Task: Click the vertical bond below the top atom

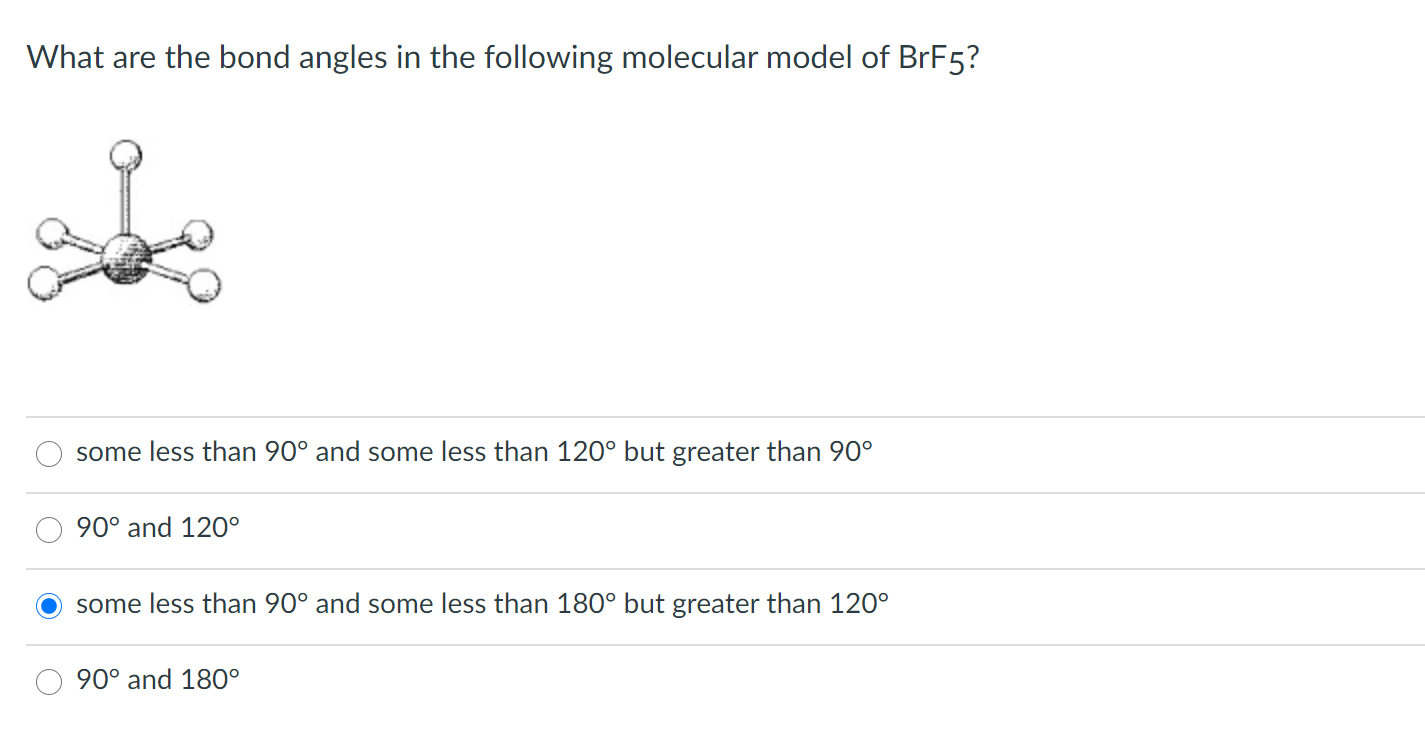Action: click(125, 202)
